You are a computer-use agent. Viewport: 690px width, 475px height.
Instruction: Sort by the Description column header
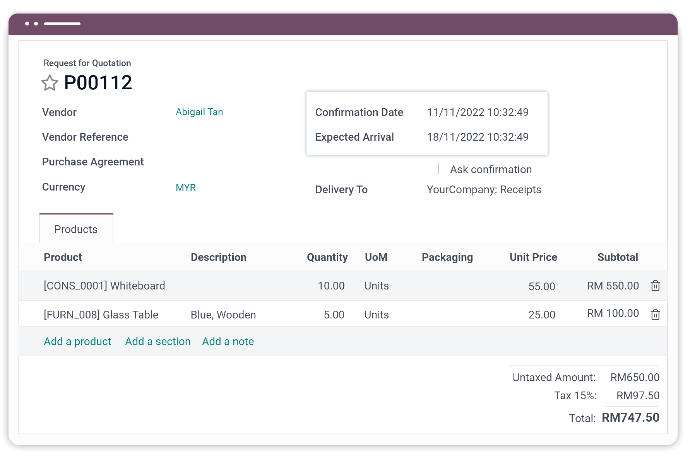pos(218,257)
